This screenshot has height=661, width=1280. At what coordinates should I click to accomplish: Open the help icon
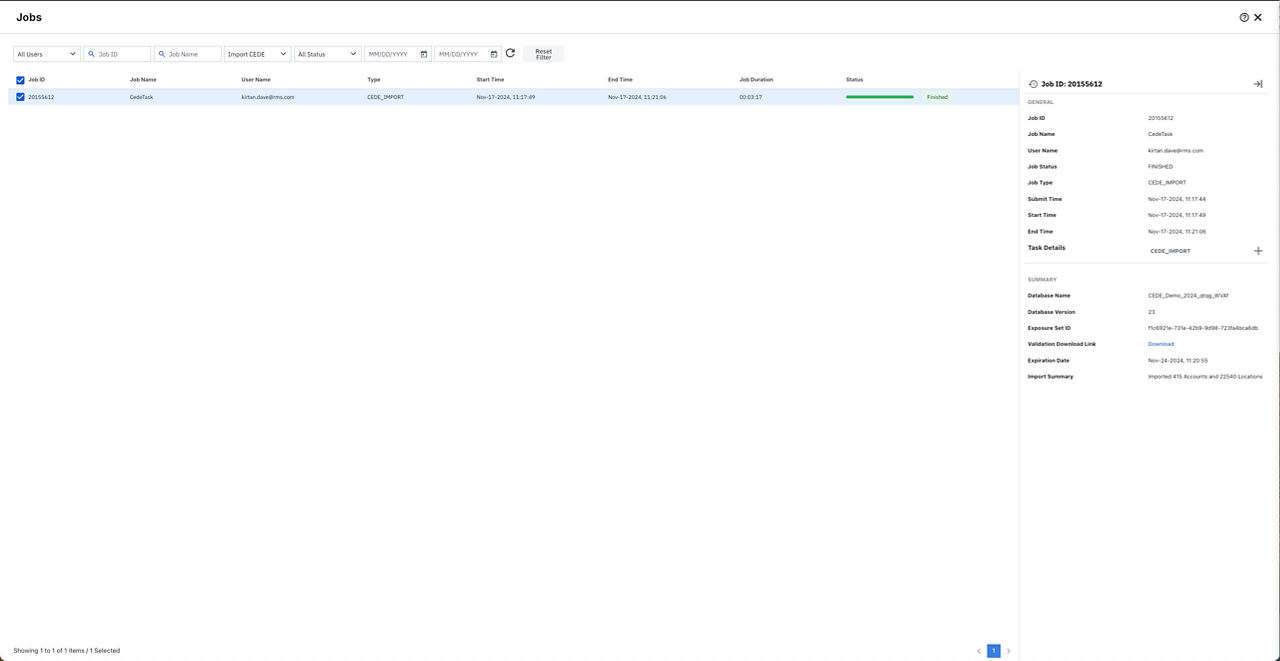click(1243, 17)
